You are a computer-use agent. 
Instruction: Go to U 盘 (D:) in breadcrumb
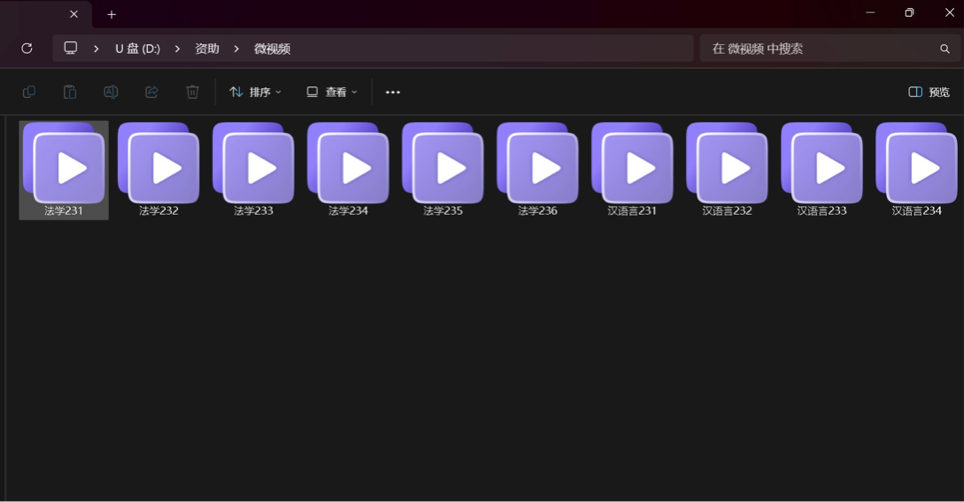[x=137, y=48]
